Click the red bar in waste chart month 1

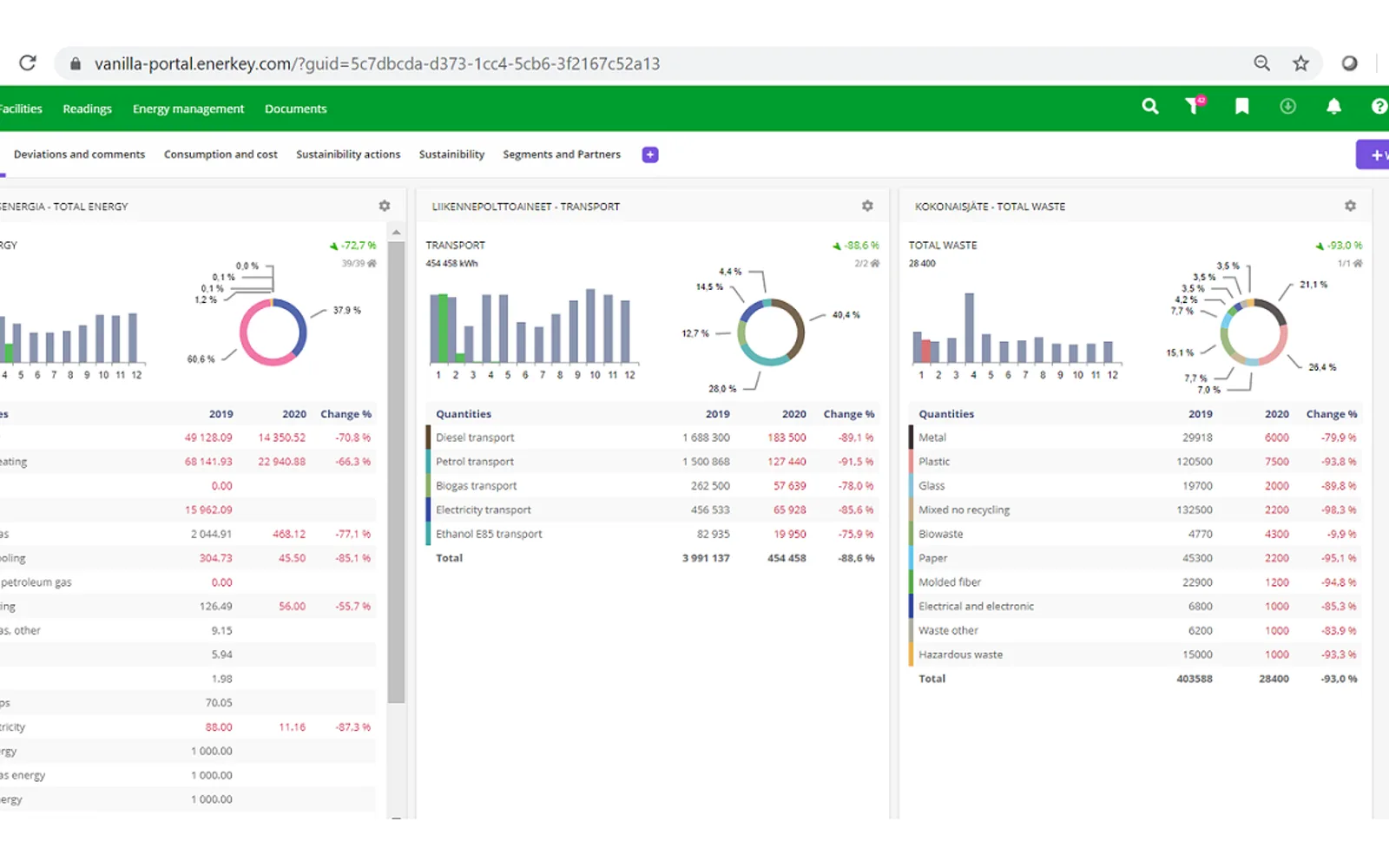coord(926,351)
